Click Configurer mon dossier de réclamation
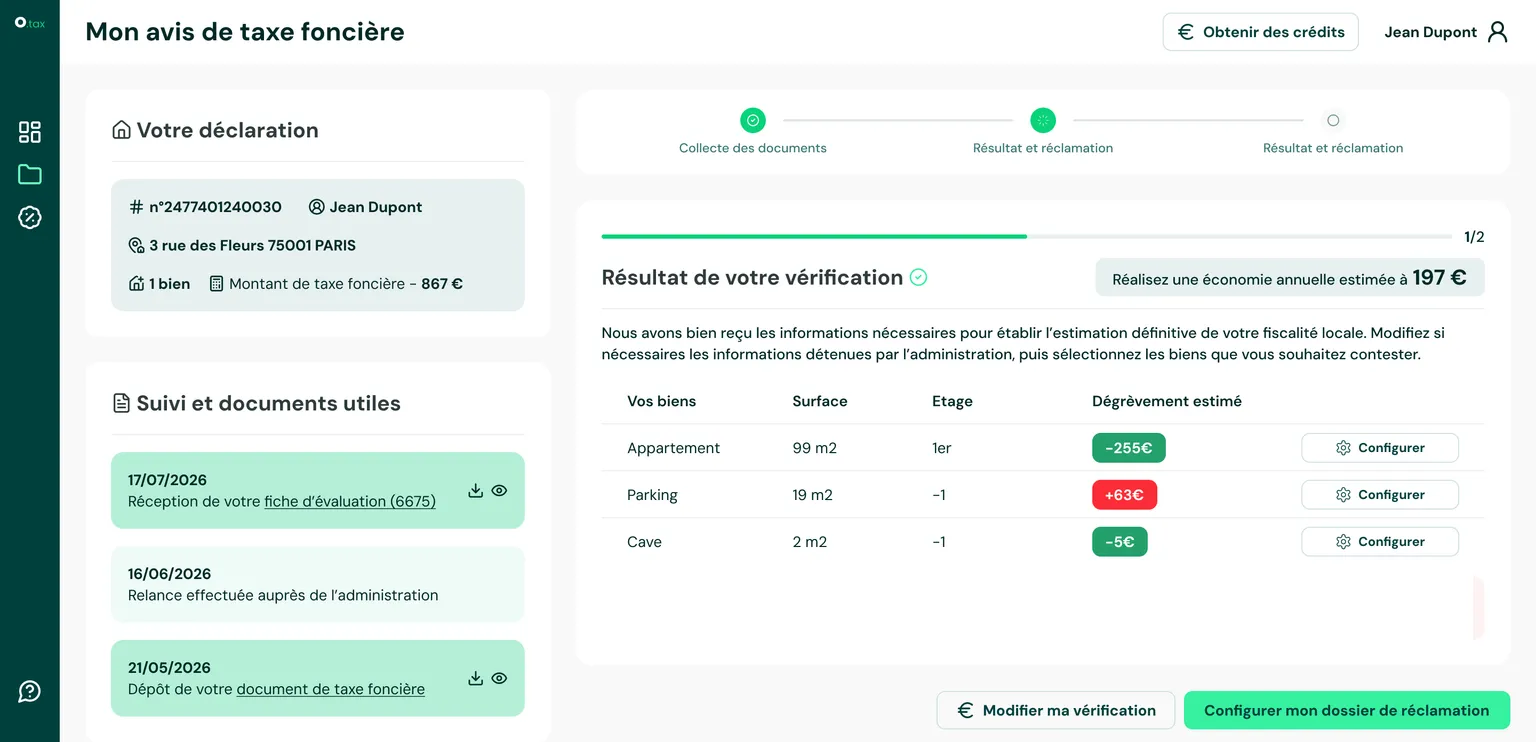The height and width of the screenshot is (742, 1536). pos(1346,710)
